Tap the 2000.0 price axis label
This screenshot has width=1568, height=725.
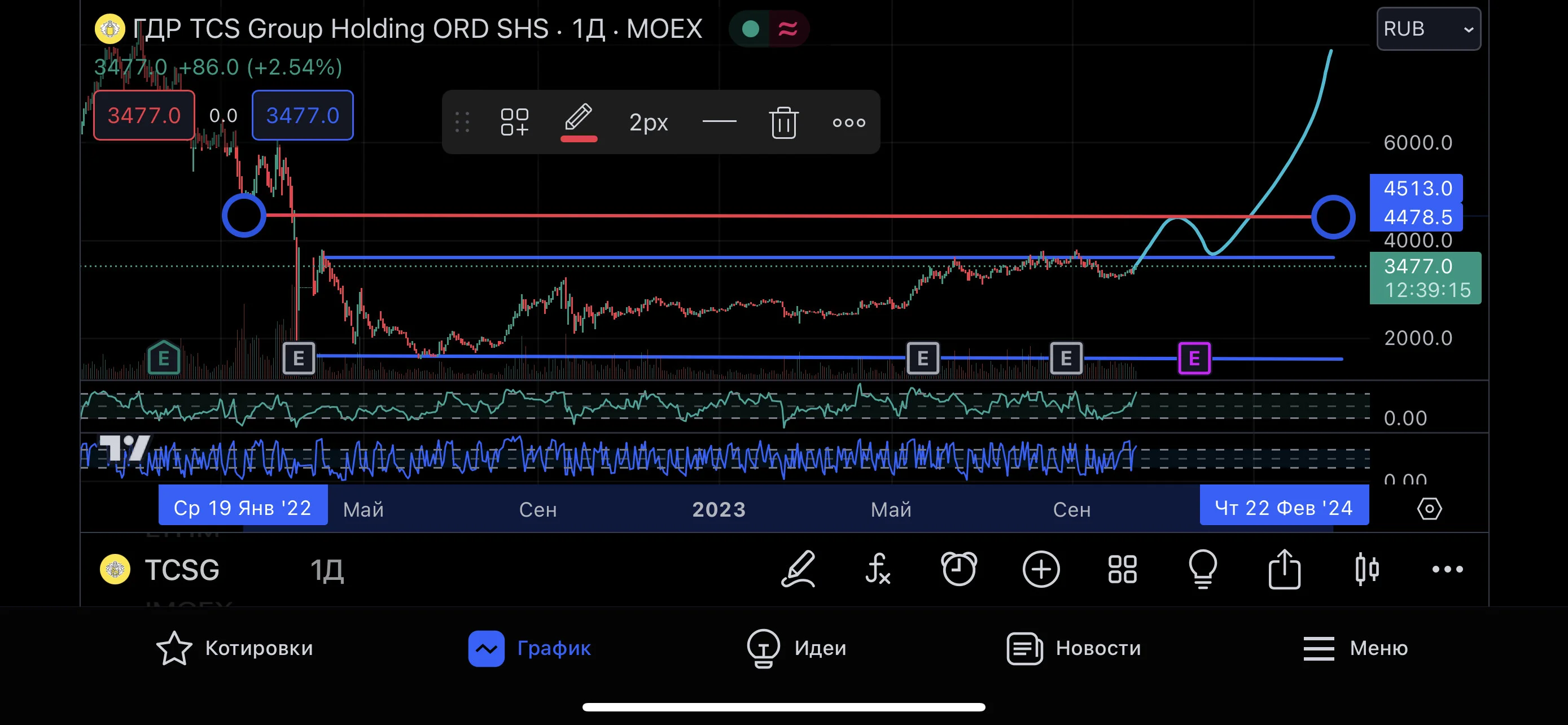pyautogui.click(x=1418, y=338)
